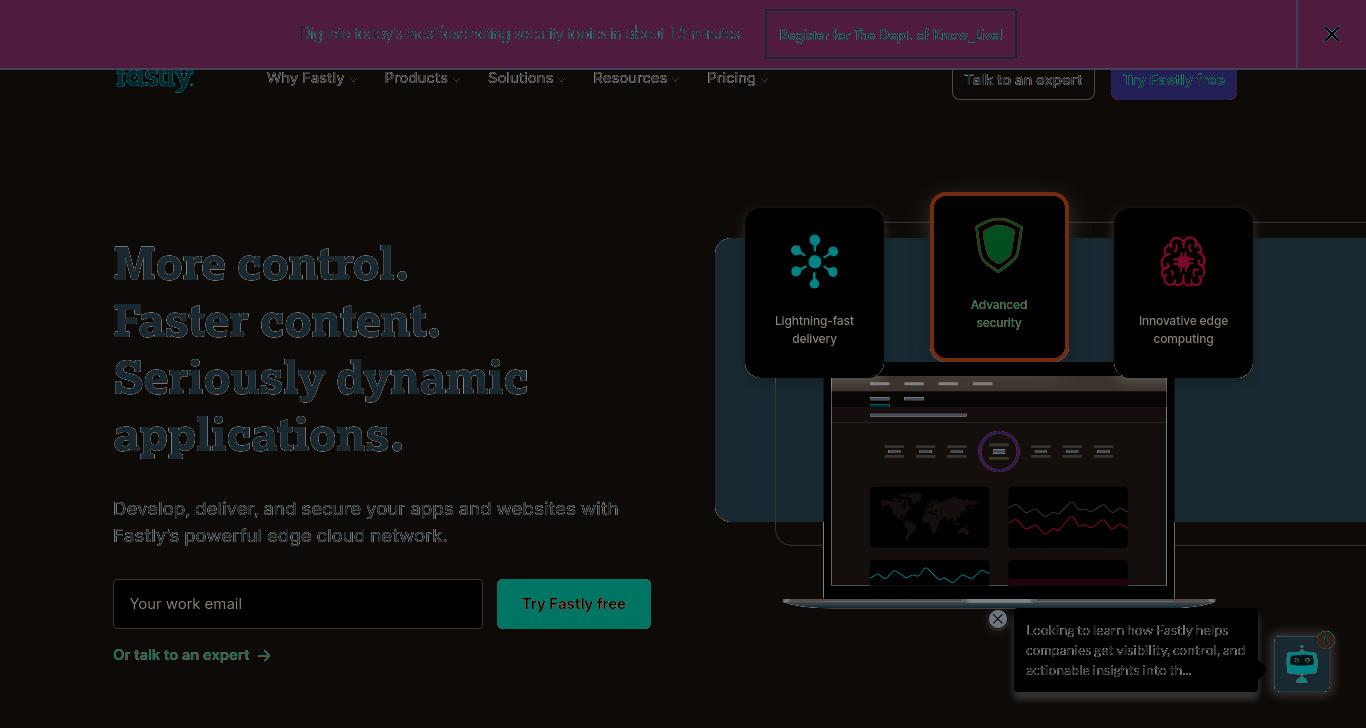The image size is (1366, 728).
Task: Click Talk to an expert button
Action: 1023,80
